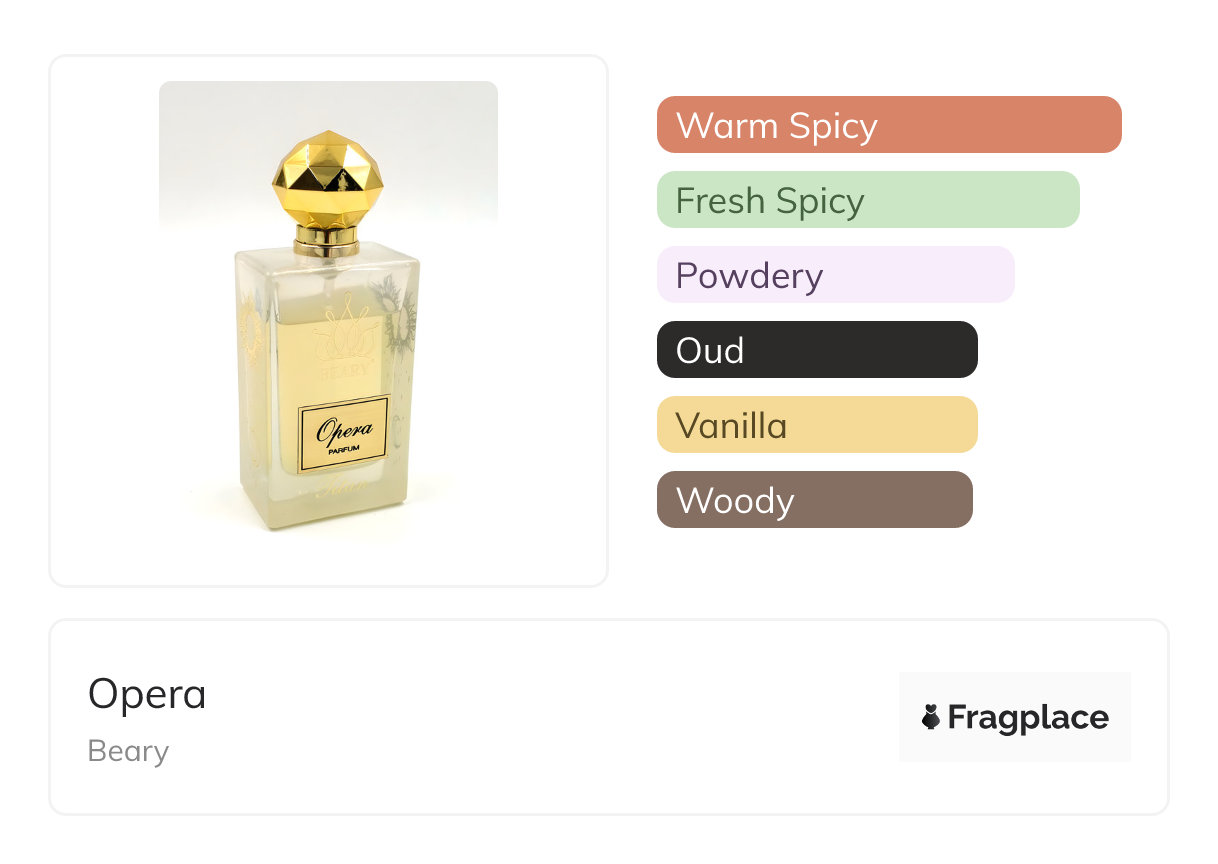The image size is (1218, 864).
Task: Click the gold spray collar under the cap
Action: [326, 240]
